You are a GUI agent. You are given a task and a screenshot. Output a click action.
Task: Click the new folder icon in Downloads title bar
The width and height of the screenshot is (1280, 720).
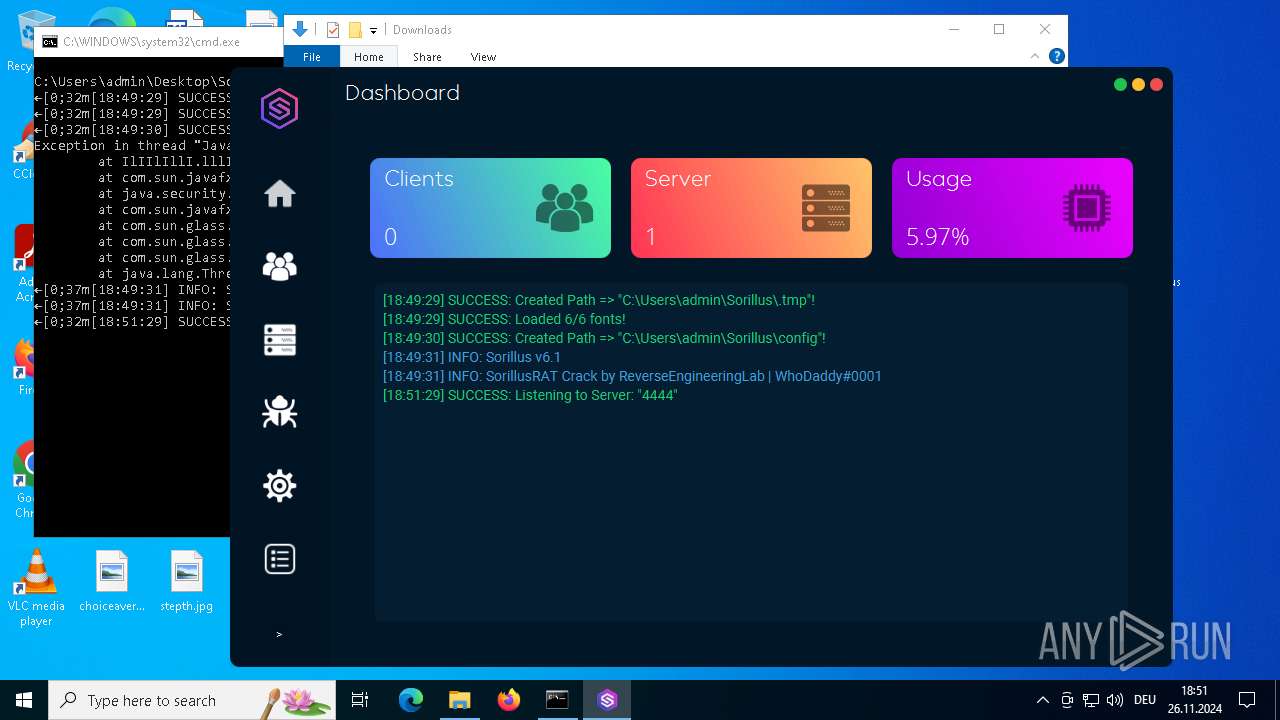click(355, 30)
